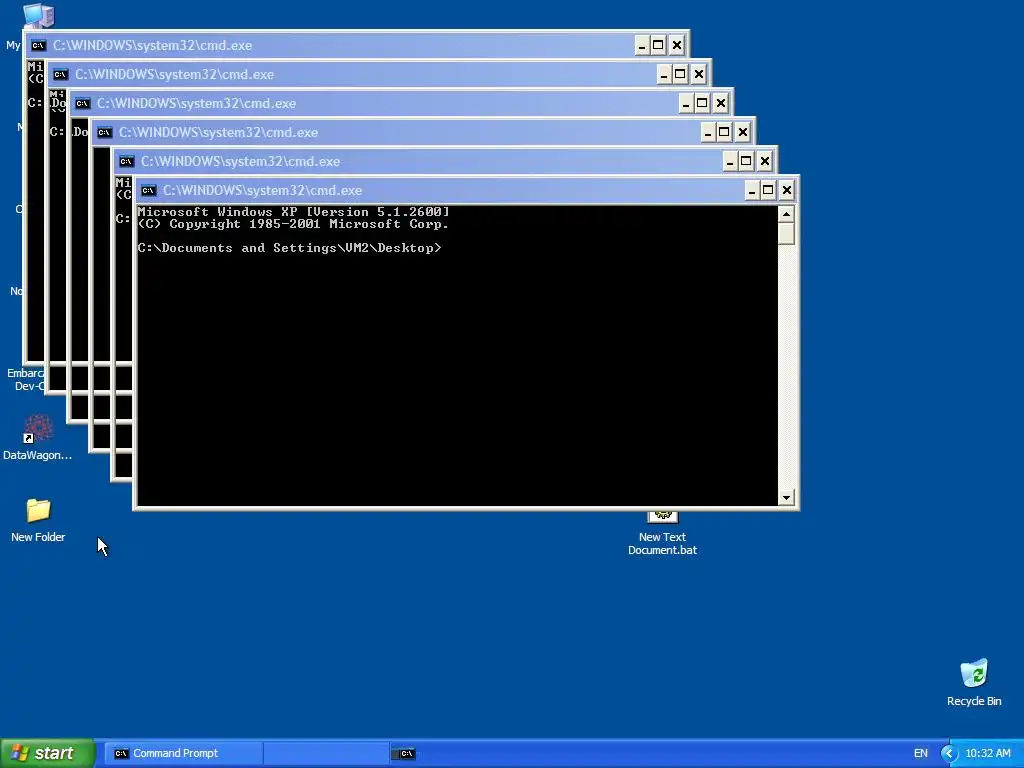1024x768 pixels.
Task: Close the cmd window just behind the front one
Action: 765,161
